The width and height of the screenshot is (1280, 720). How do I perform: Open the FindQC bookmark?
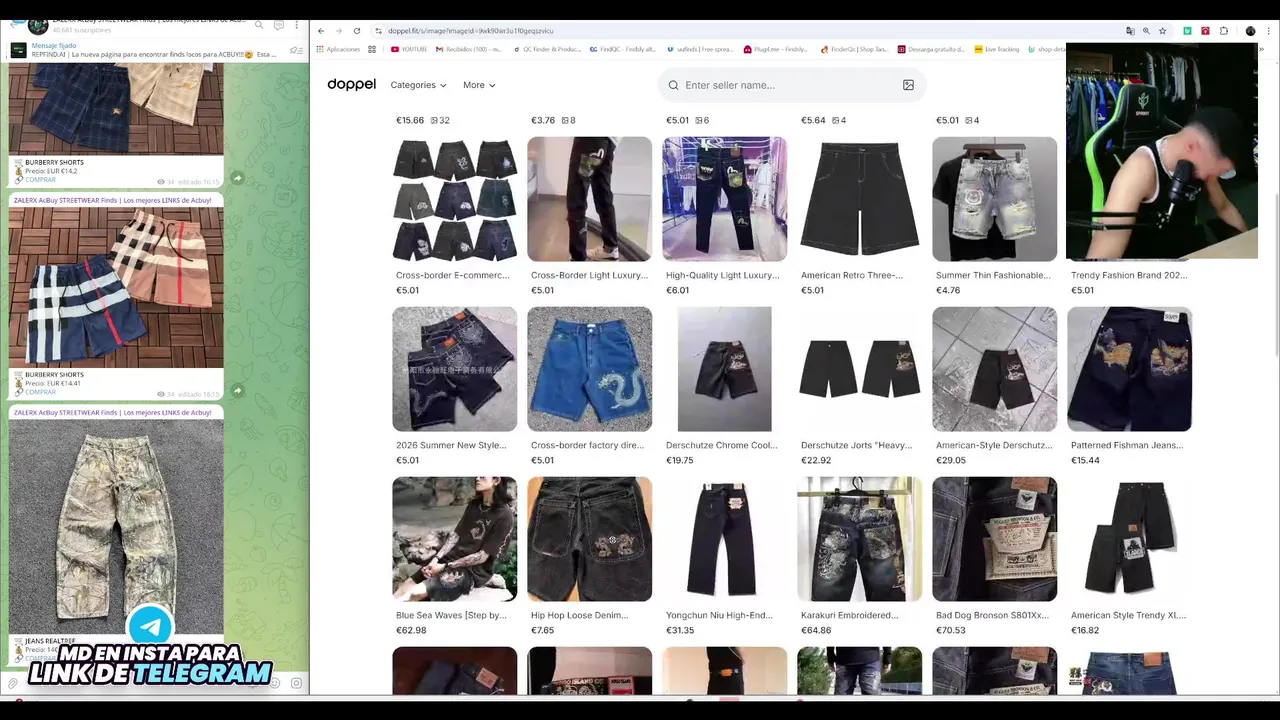coord(623,49)
